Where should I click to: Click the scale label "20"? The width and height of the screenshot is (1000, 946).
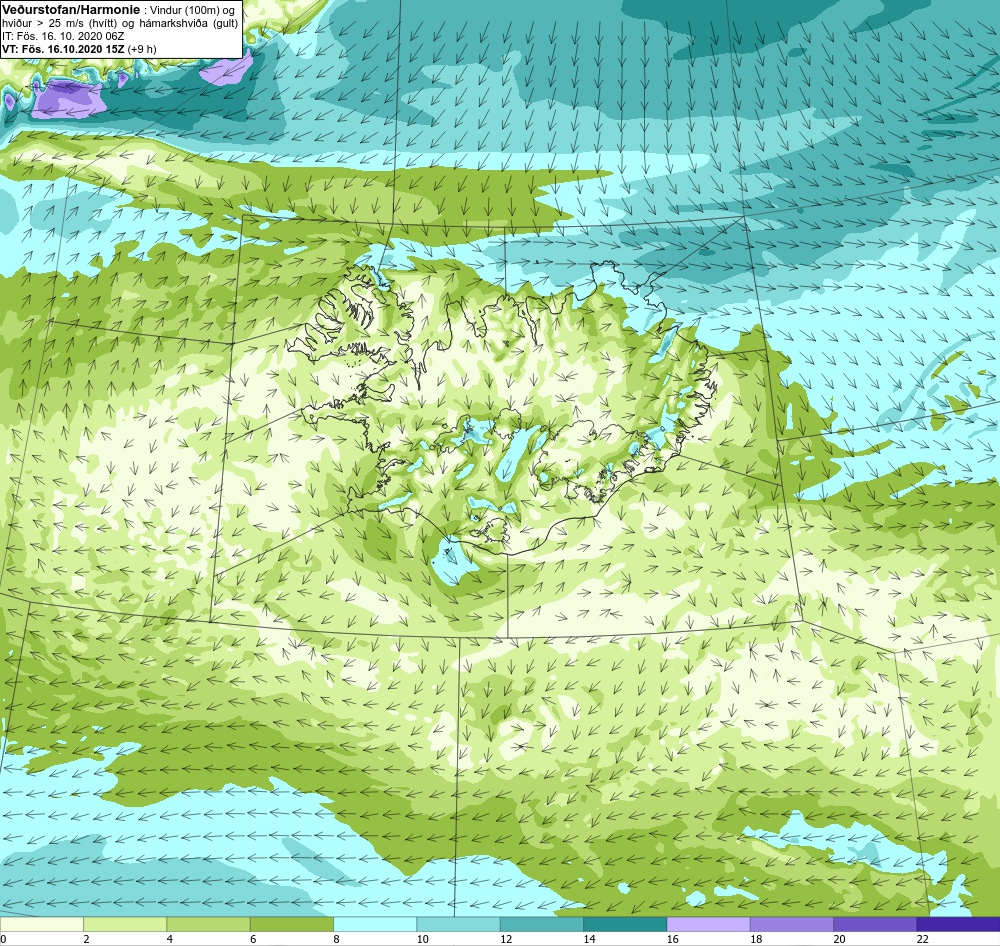click(x=839, y=939)
